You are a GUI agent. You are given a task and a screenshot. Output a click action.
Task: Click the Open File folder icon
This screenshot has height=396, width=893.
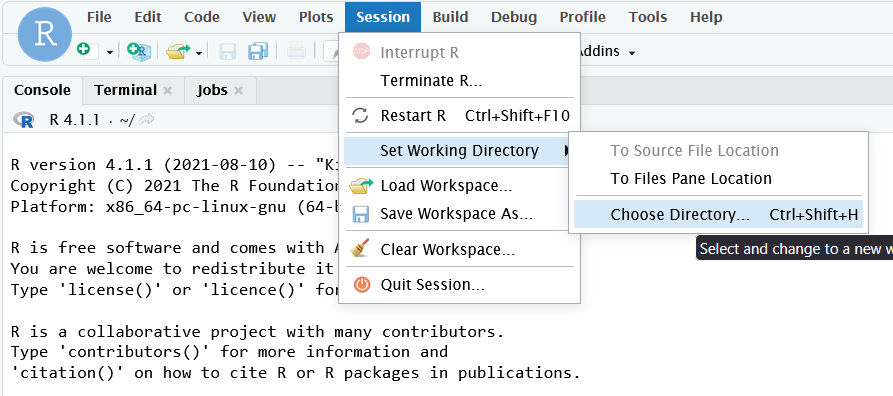coord(178,51)
